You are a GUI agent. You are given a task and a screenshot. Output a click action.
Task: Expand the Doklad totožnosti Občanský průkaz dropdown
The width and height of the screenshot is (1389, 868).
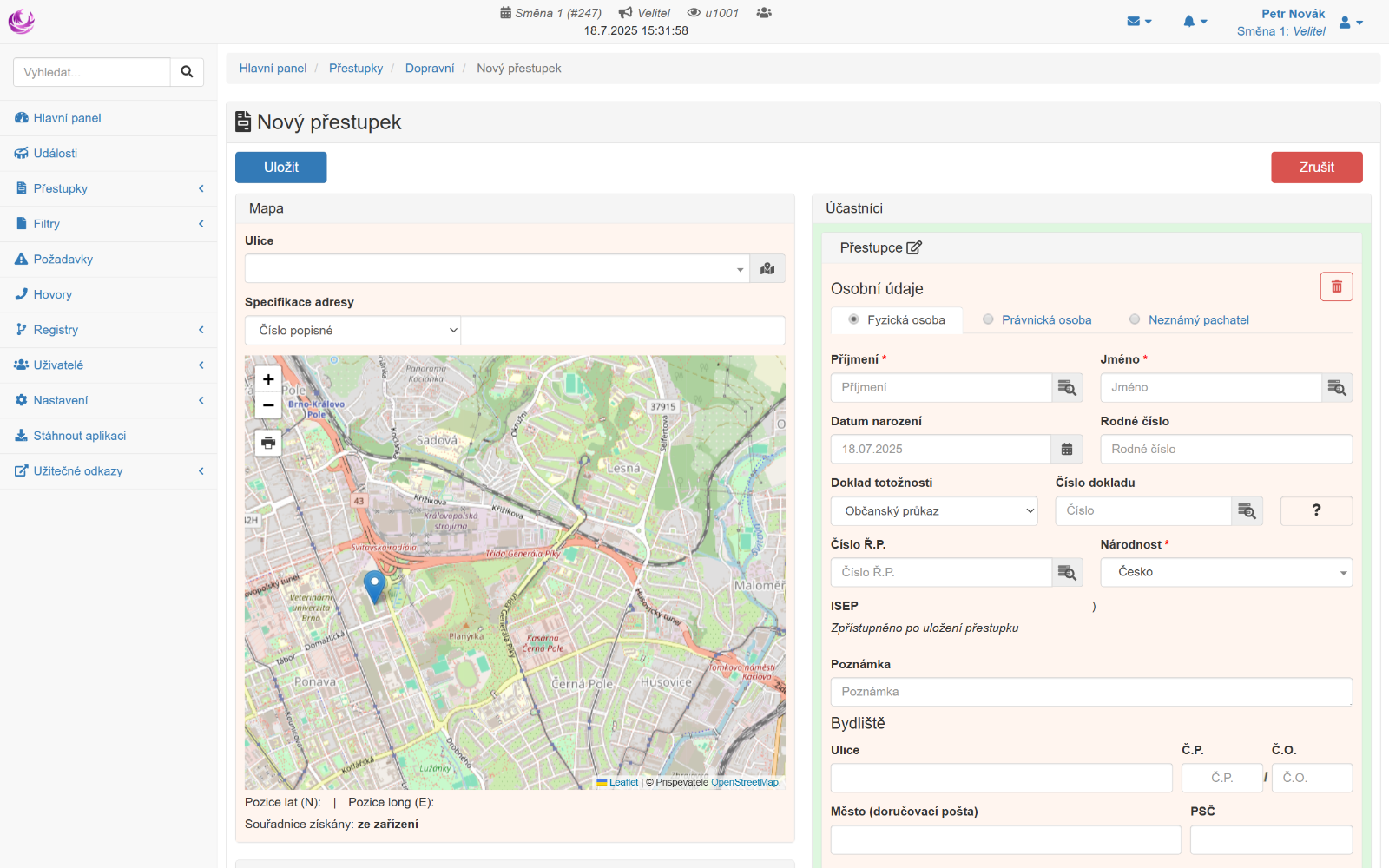click(x=934, y=511)
